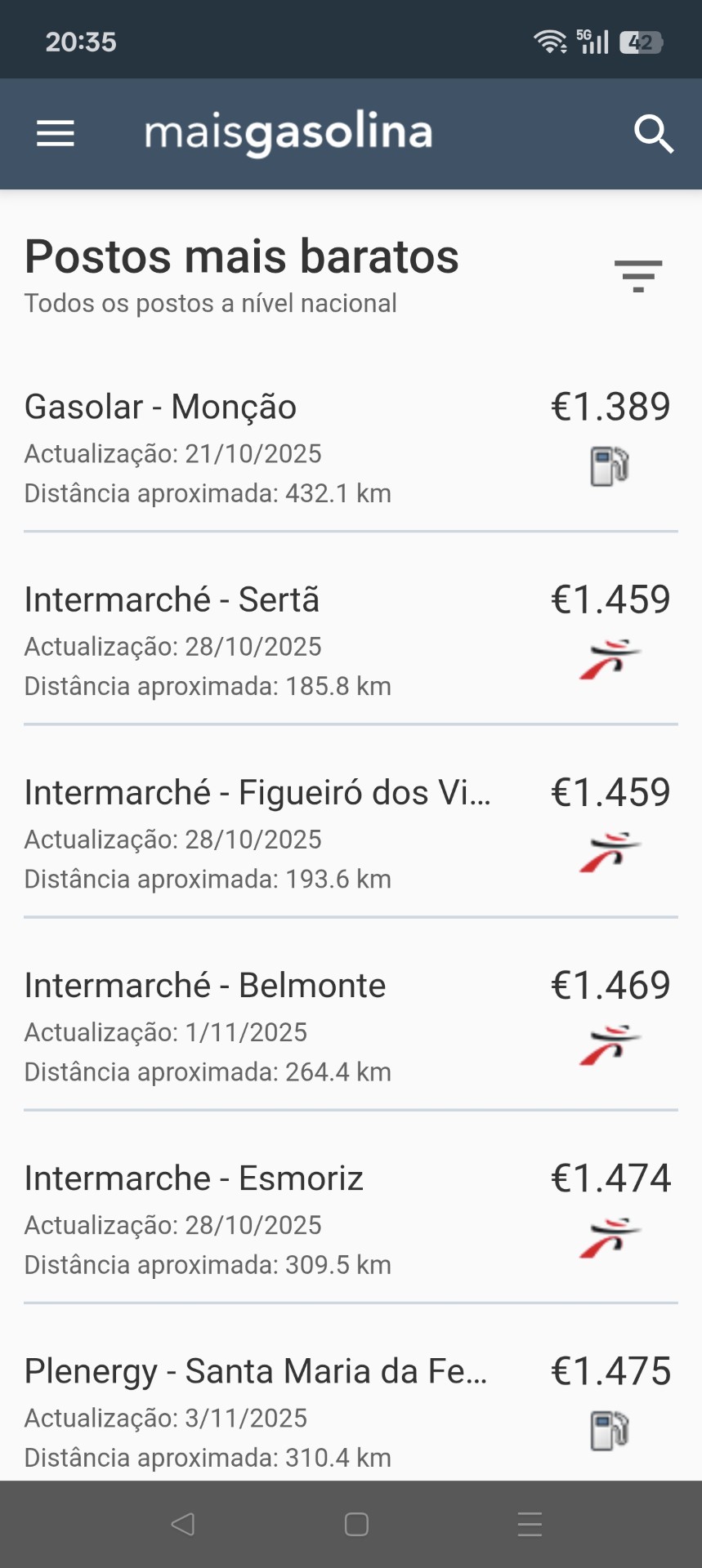This screenshot has height=1568, width=702.
Task: Tap the Intermarché logo beside Esmoriz
Action: (x=610, y=1238)
